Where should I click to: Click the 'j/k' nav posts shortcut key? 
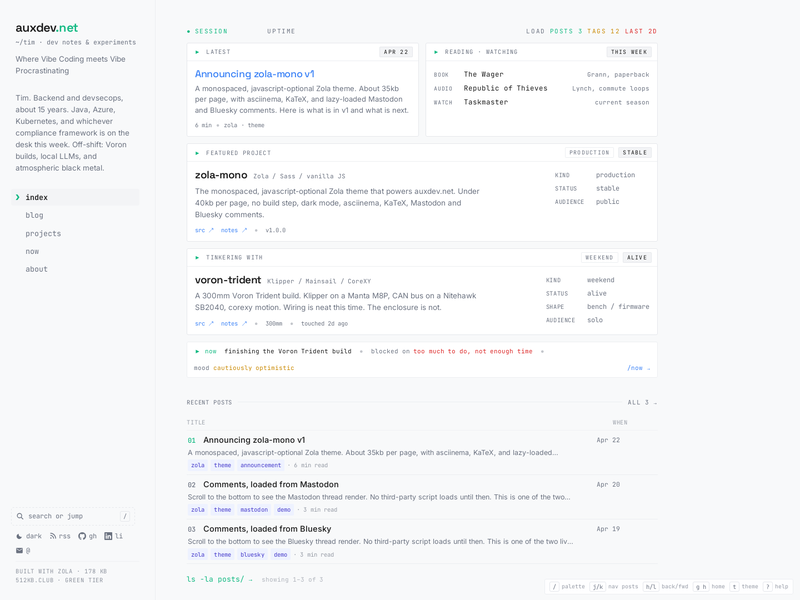pyautogui.click(x=597, y=587)
